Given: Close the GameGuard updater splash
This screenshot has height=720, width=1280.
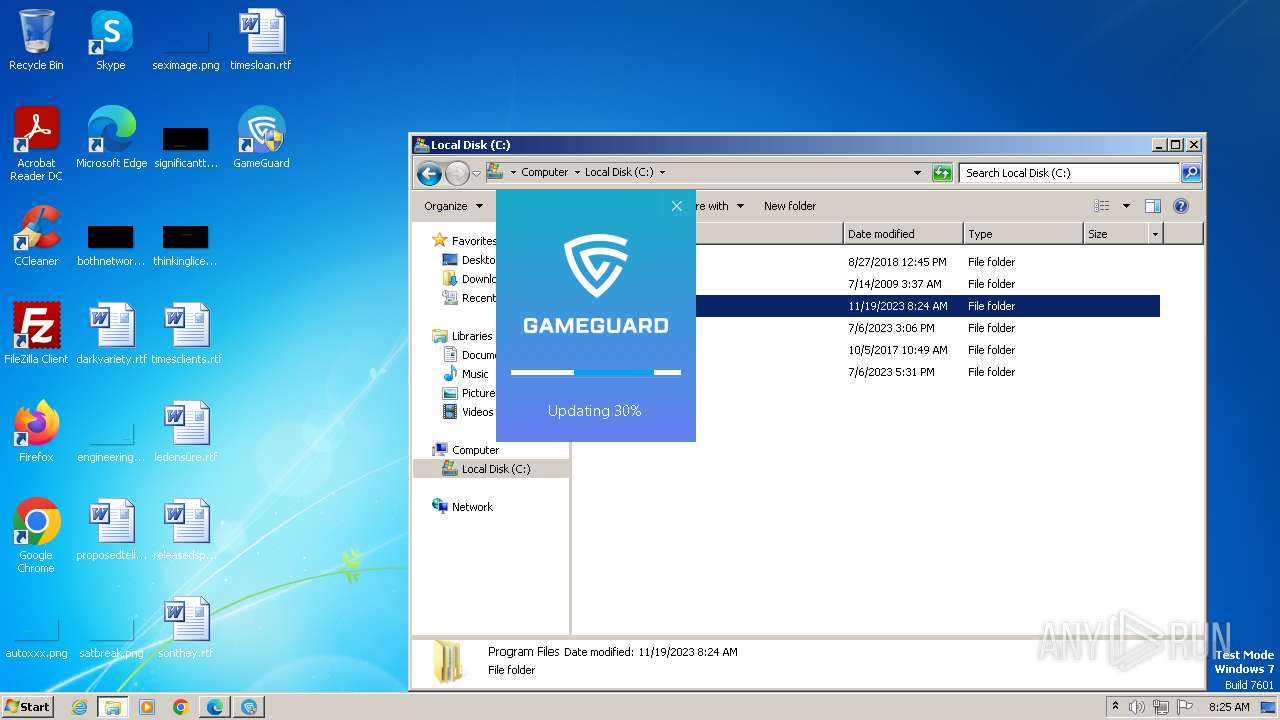Looking at the screenshot, I should click(677, 206).
